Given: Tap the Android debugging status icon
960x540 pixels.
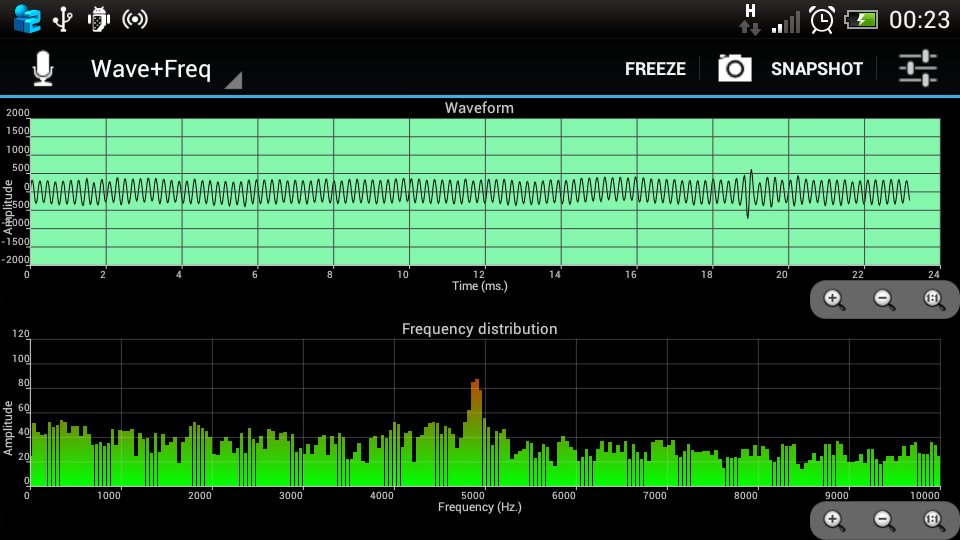Looking at the screenshot, I should click(x=98, y=20).
